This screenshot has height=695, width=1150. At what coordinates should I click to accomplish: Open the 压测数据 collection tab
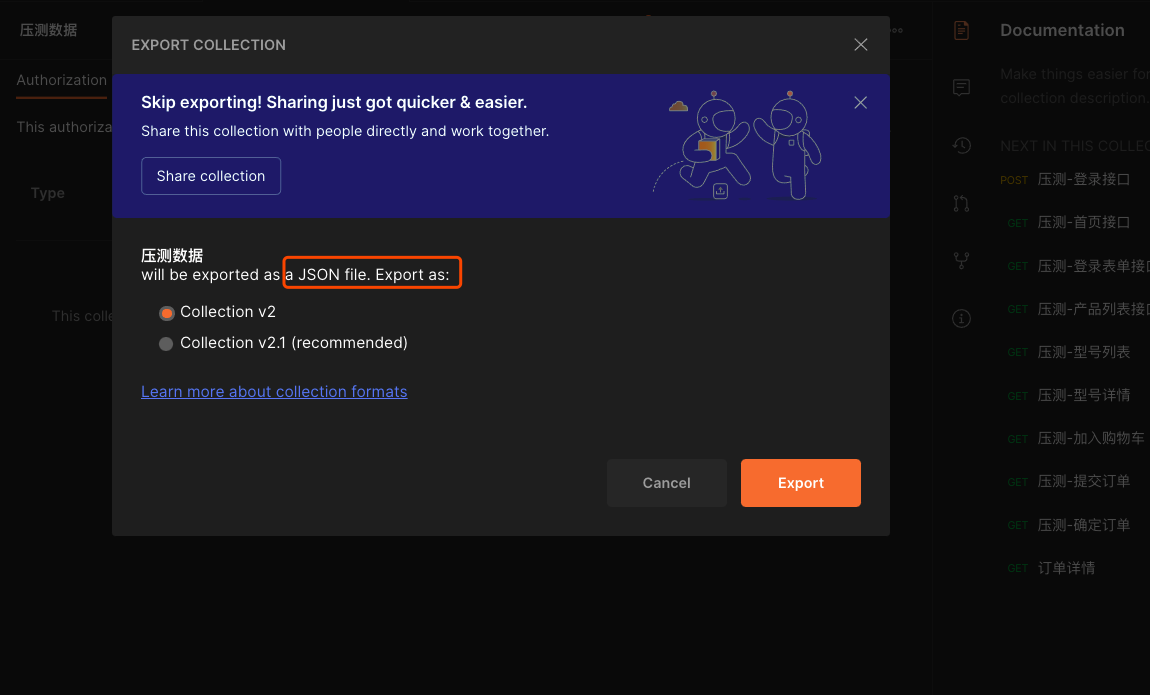click(48, 30)
